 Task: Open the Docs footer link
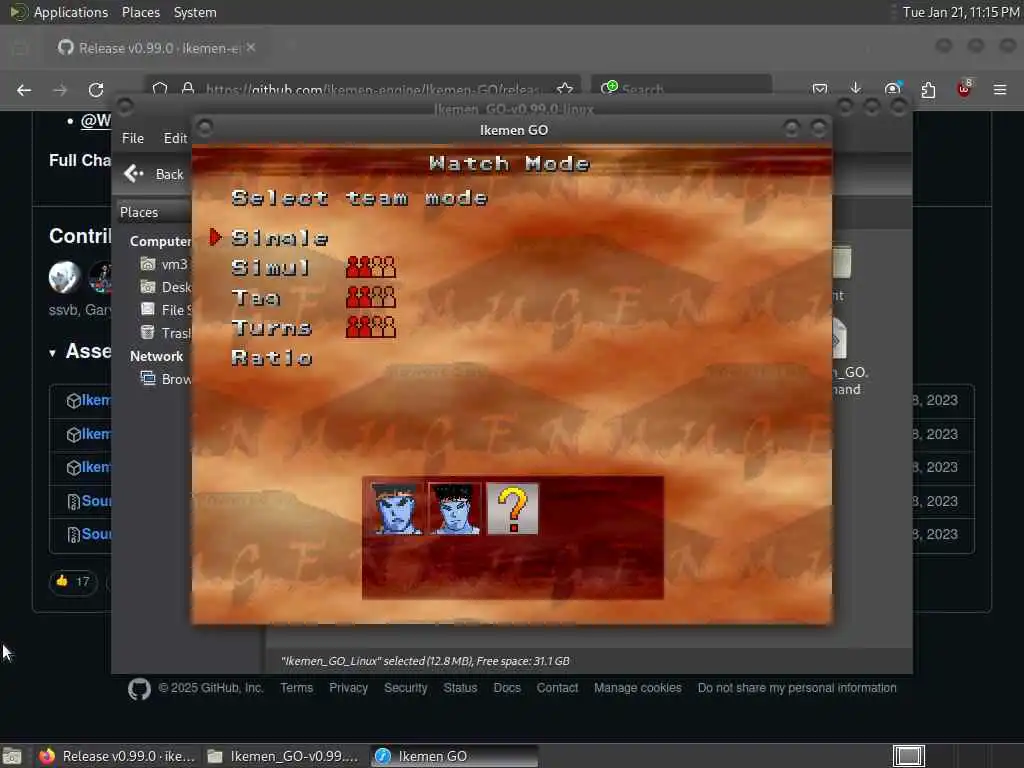tap(507, 688)
